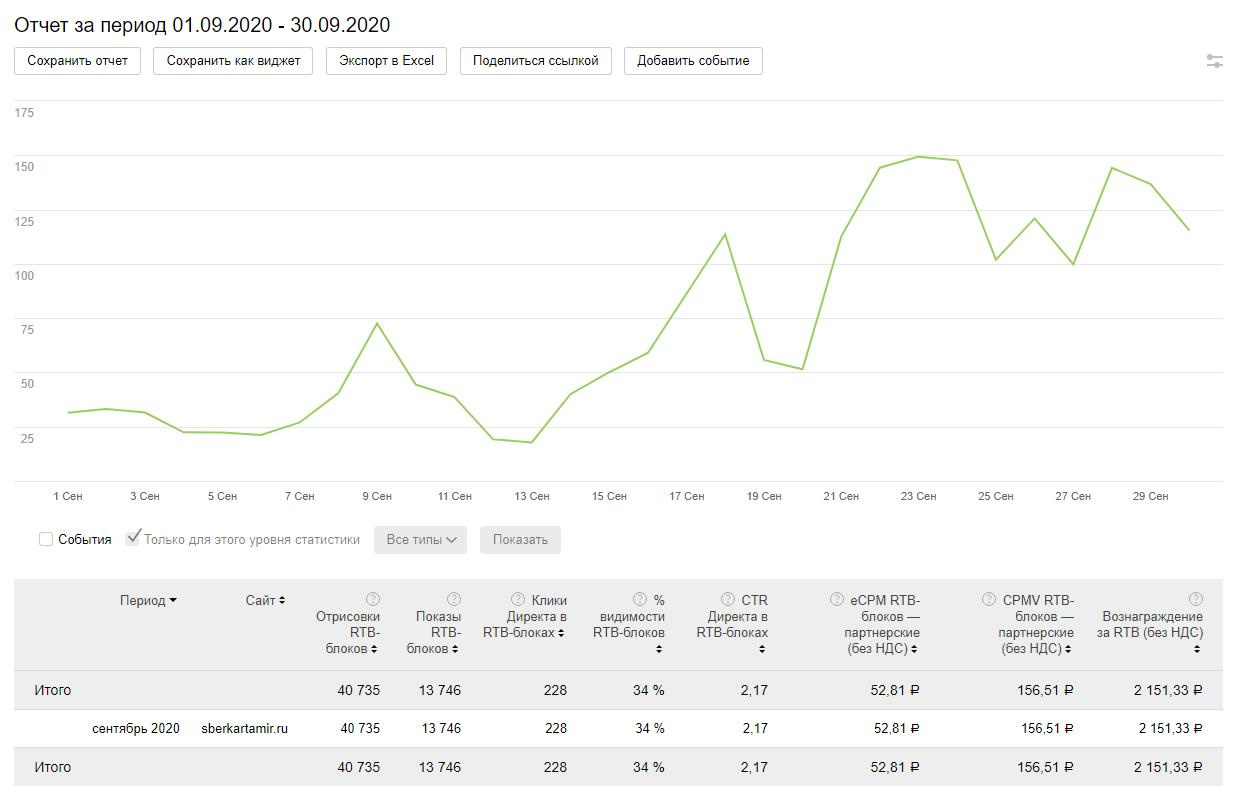Click help icon next to CTR Директа
Screen dimensions: 1237x793
pos(727,600)
